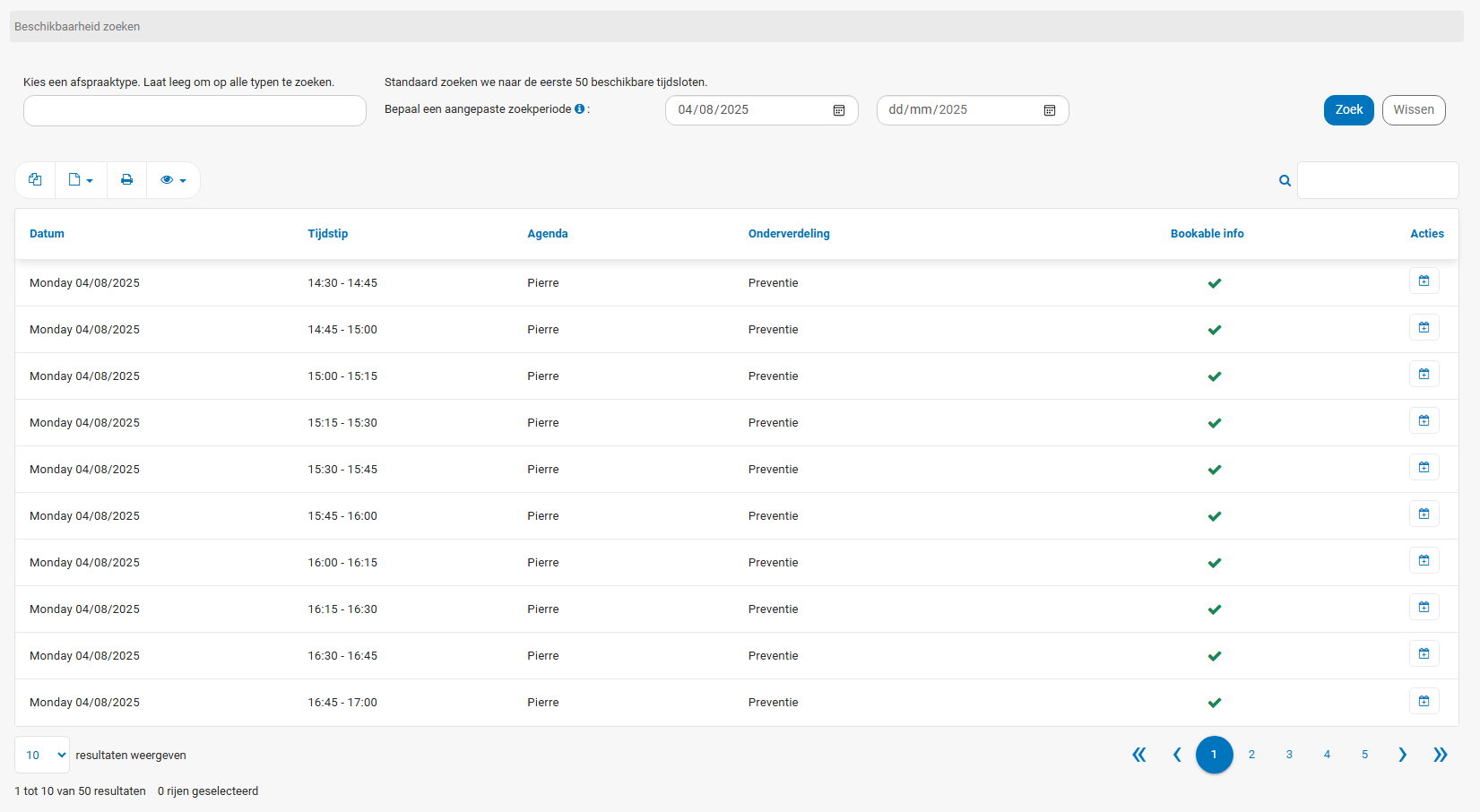Sort table by Tijdstip column header
This screenshot has height=812, width=1480.
327,234
